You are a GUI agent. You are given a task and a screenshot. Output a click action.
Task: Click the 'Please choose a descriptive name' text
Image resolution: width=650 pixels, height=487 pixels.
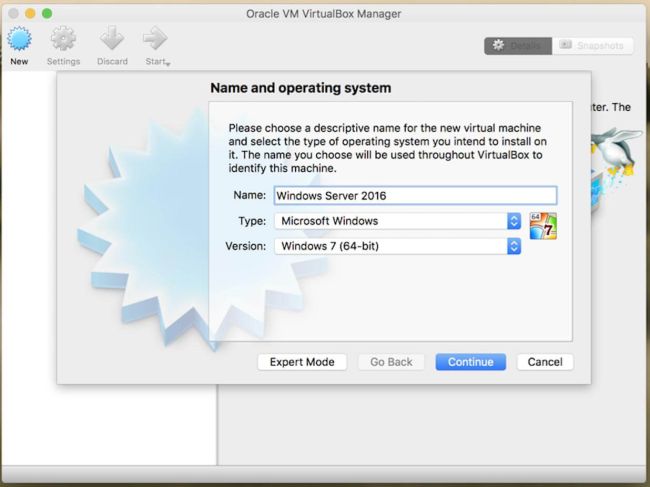388,148
